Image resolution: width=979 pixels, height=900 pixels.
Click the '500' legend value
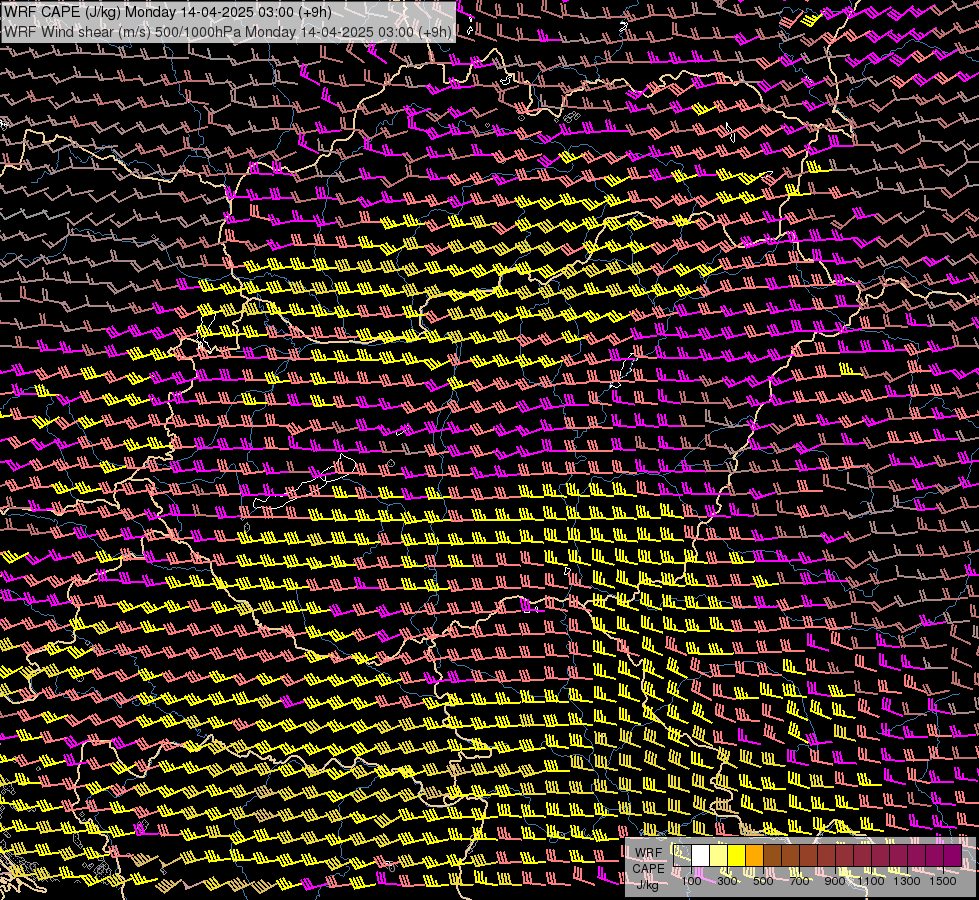pos(763,881)
